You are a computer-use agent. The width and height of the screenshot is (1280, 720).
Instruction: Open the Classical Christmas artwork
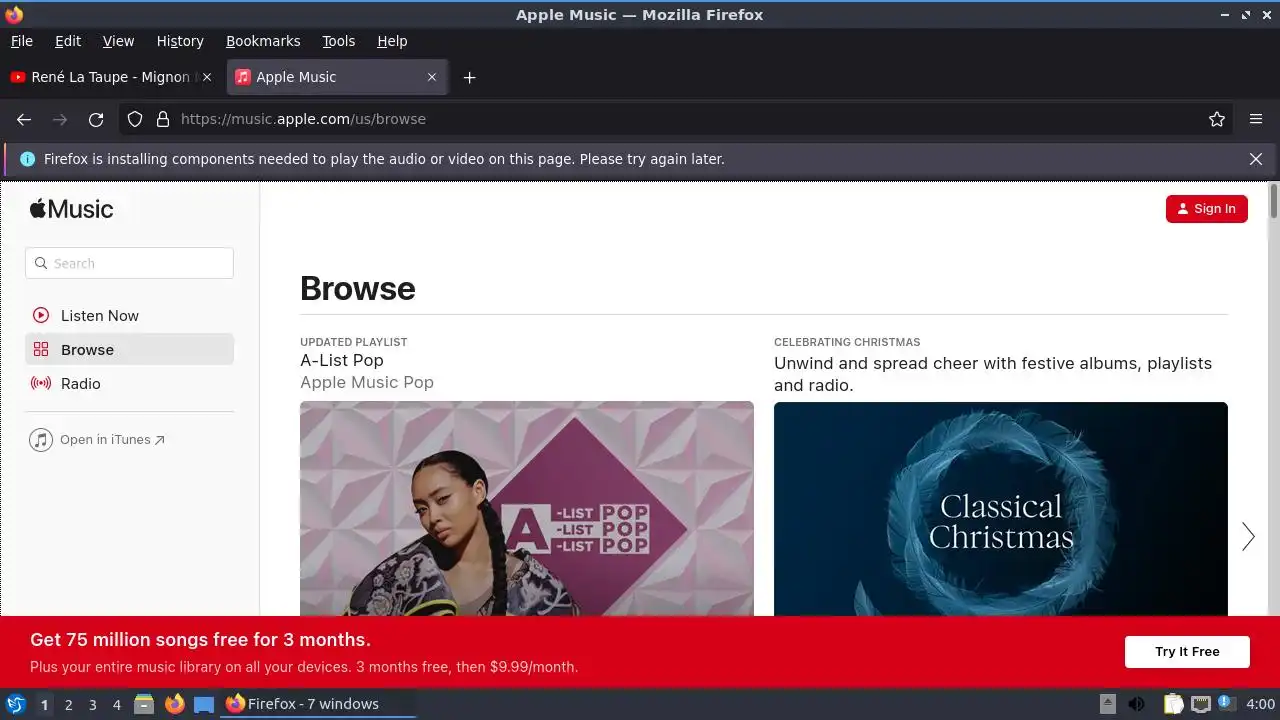pyautogui.click(x=1001, y=509)
